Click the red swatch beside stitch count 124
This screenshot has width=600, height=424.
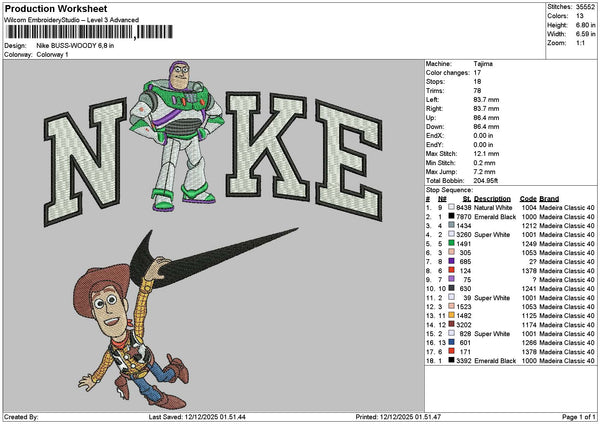tap(451, 270)
